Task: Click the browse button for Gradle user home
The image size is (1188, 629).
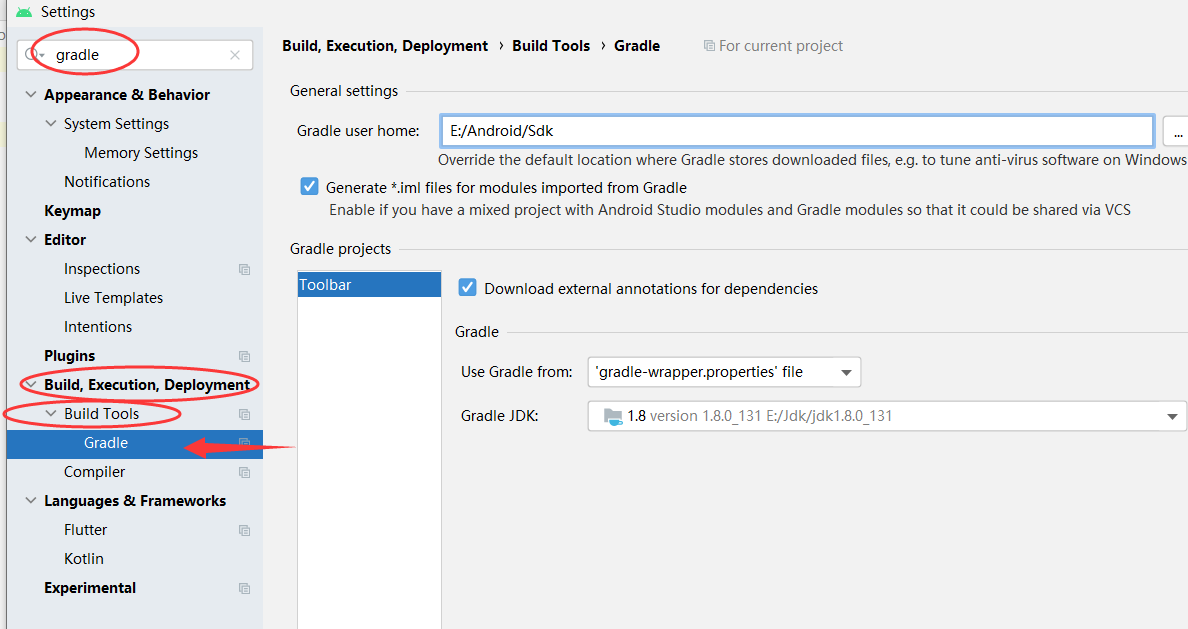Action: click(x=1176, y=131)
